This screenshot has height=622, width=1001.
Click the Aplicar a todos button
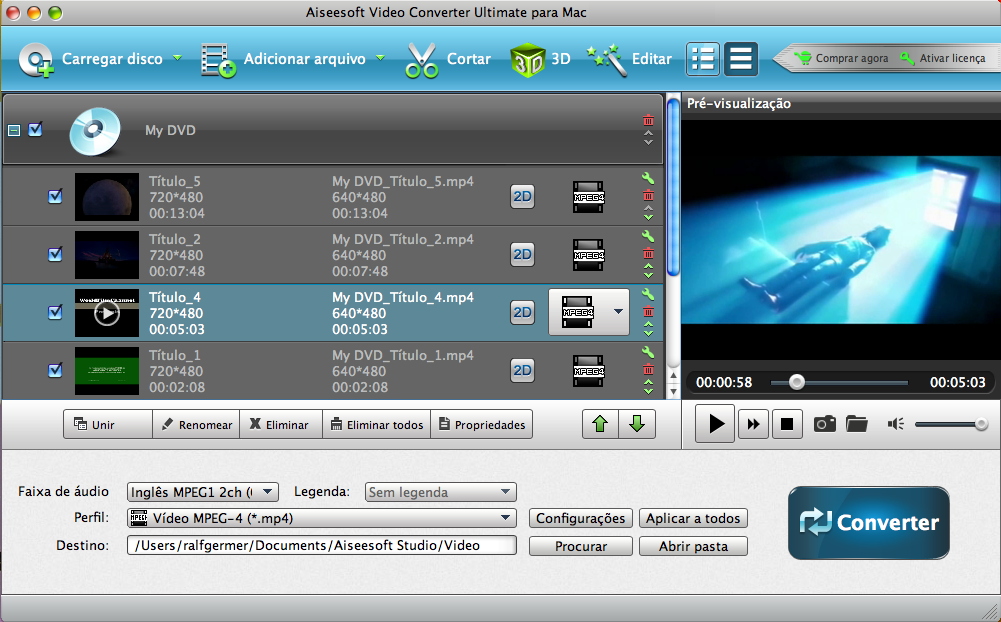click(x=693, y=518)
